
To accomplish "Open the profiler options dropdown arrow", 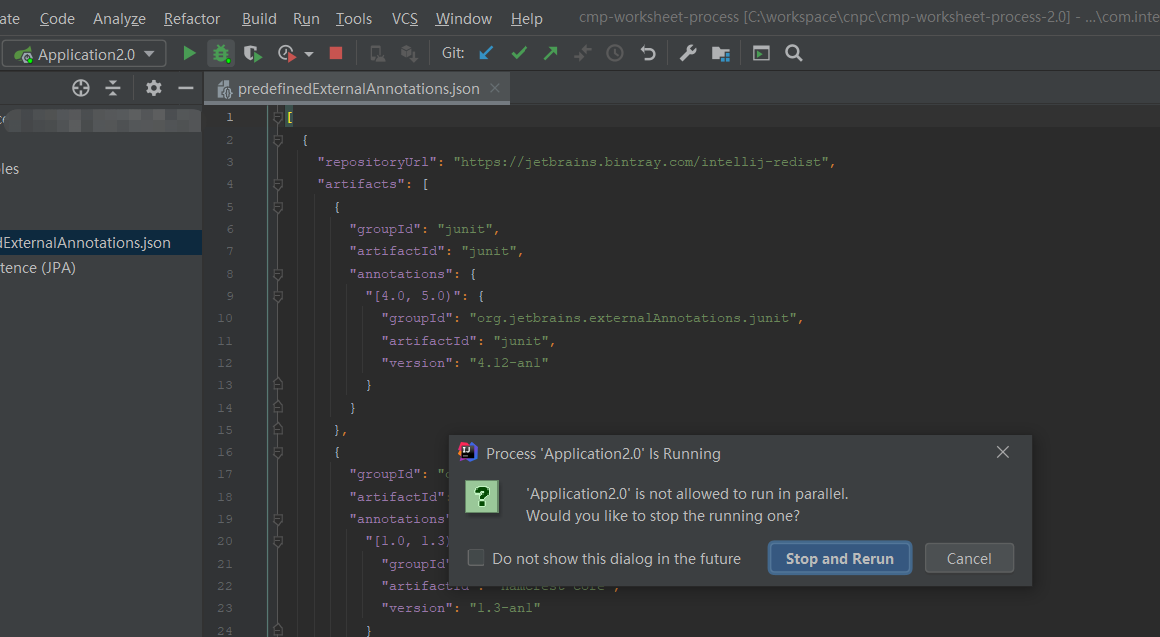I will point(309,54).
